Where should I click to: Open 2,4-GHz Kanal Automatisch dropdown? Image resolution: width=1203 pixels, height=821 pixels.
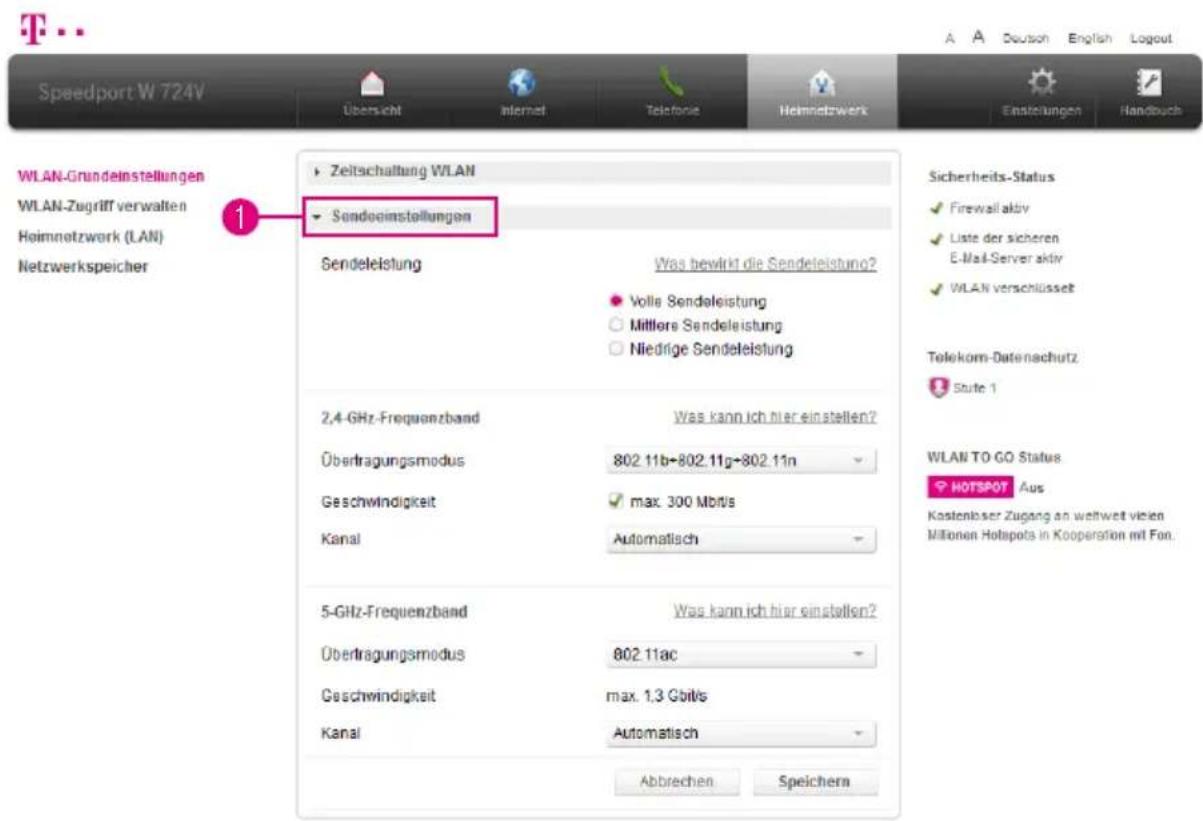[741, 540]
